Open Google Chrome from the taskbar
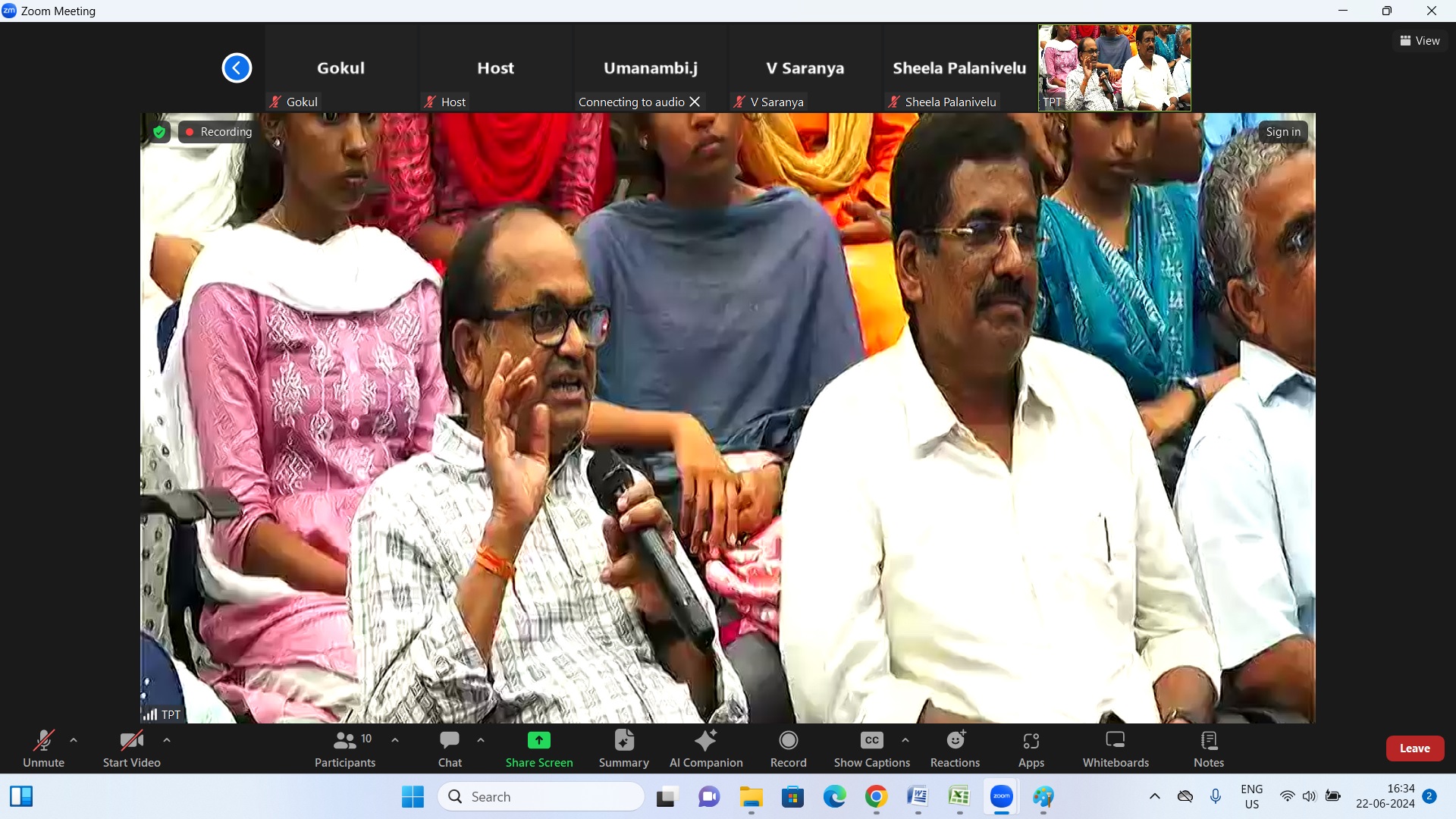 click(x=876, y=797)
